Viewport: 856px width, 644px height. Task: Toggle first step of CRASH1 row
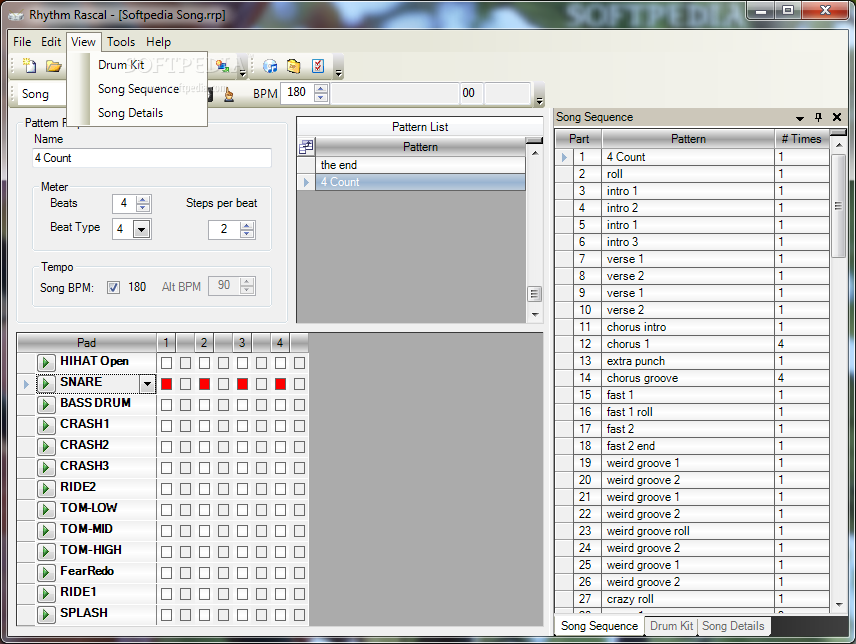[x=167, y=426]
